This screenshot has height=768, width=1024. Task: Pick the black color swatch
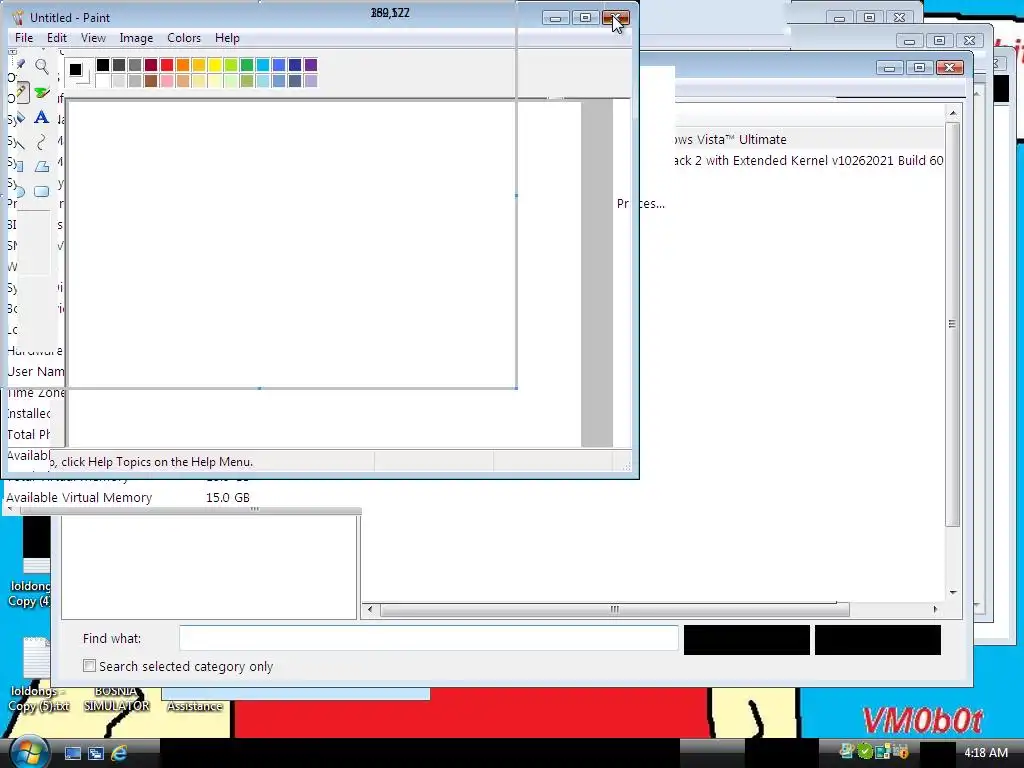pyautogui.click(x=103, y=65)
